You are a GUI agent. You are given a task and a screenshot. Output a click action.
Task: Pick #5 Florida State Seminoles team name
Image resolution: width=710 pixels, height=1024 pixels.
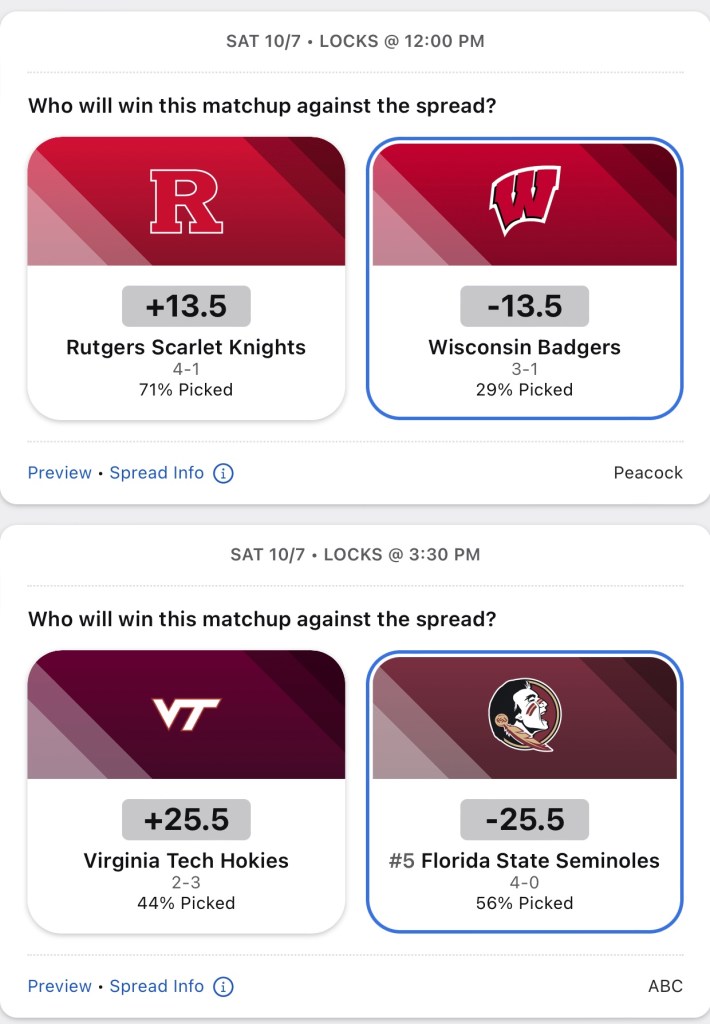pos(524,861)
